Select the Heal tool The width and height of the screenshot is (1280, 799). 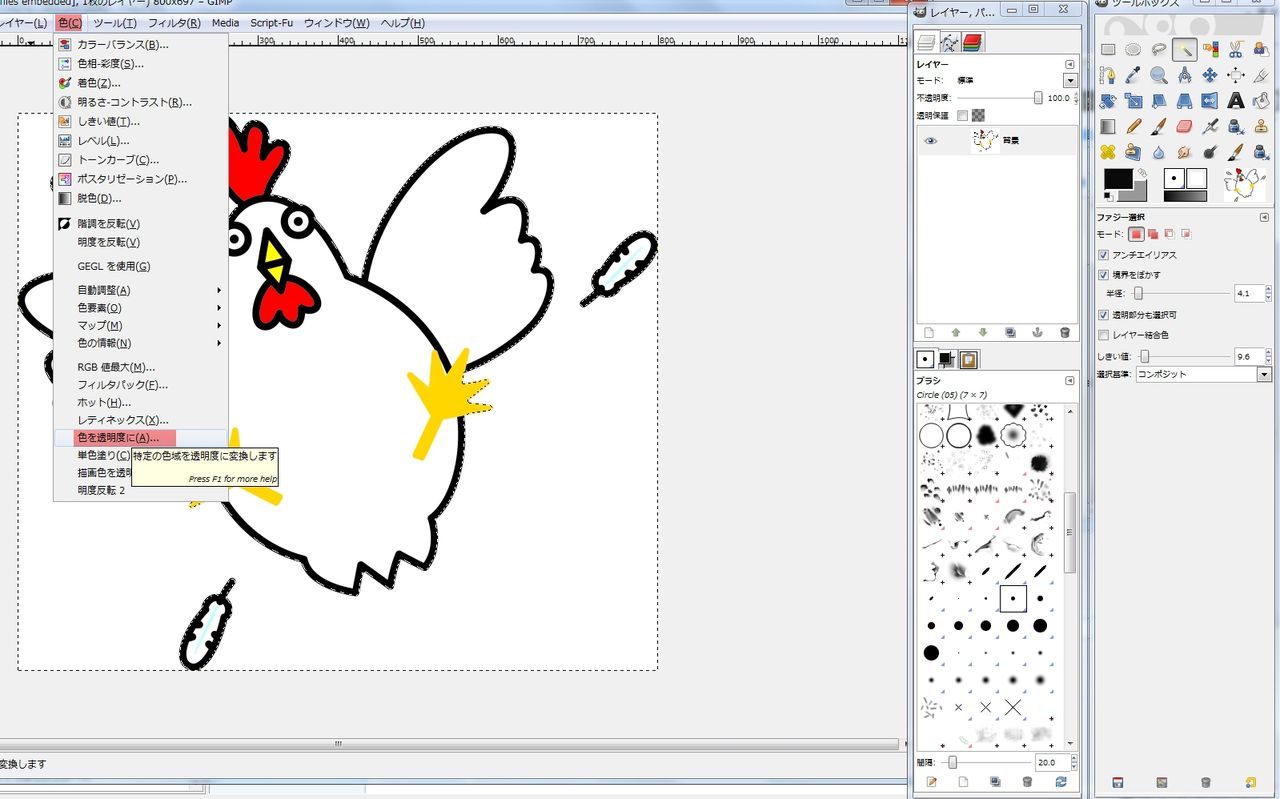[x=1108, y=153]
